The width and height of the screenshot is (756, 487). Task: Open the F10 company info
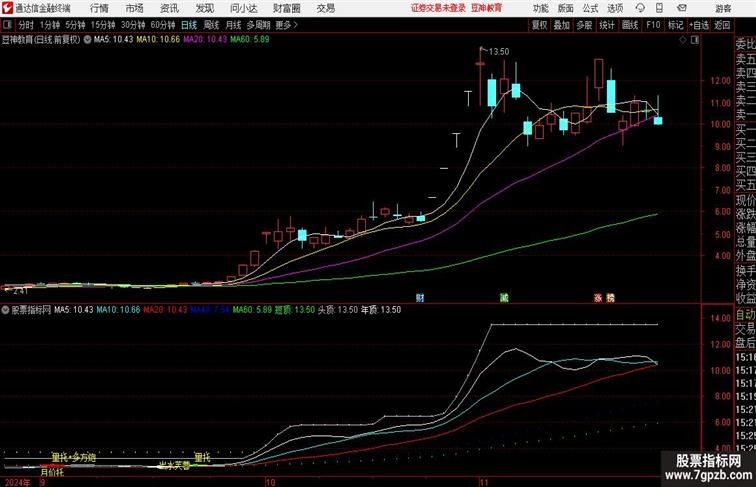pos(653,25)
